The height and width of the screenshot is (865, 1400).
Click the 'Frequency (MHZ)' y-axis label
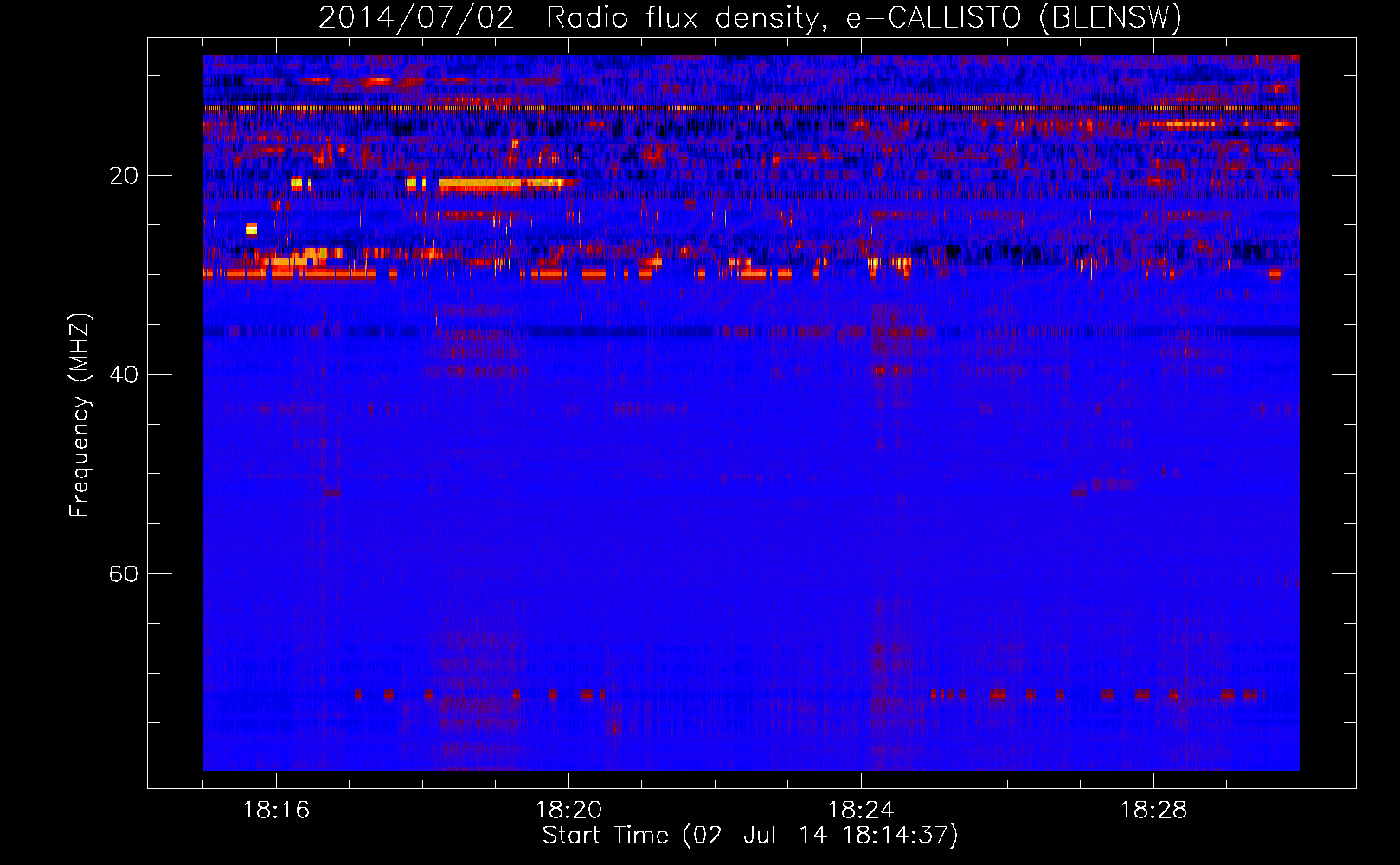point(80,415)
